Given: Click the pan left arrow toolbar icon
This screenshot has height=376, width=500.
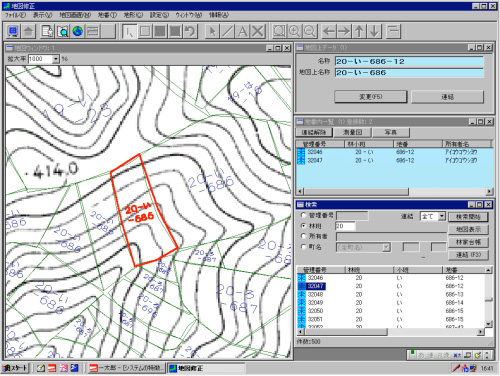Looking at the screenshot, I should tap(329, 32).
